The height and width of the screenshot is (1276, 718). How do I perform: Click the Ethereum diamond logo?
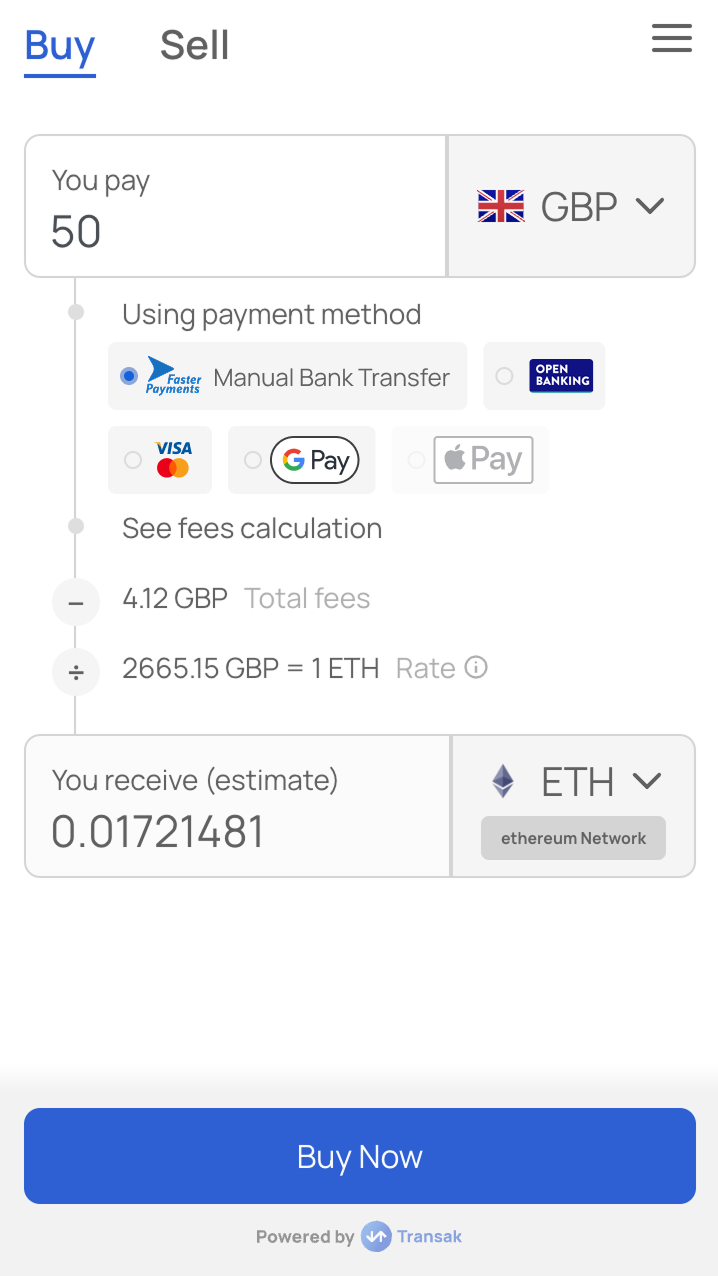coord(503,781)
